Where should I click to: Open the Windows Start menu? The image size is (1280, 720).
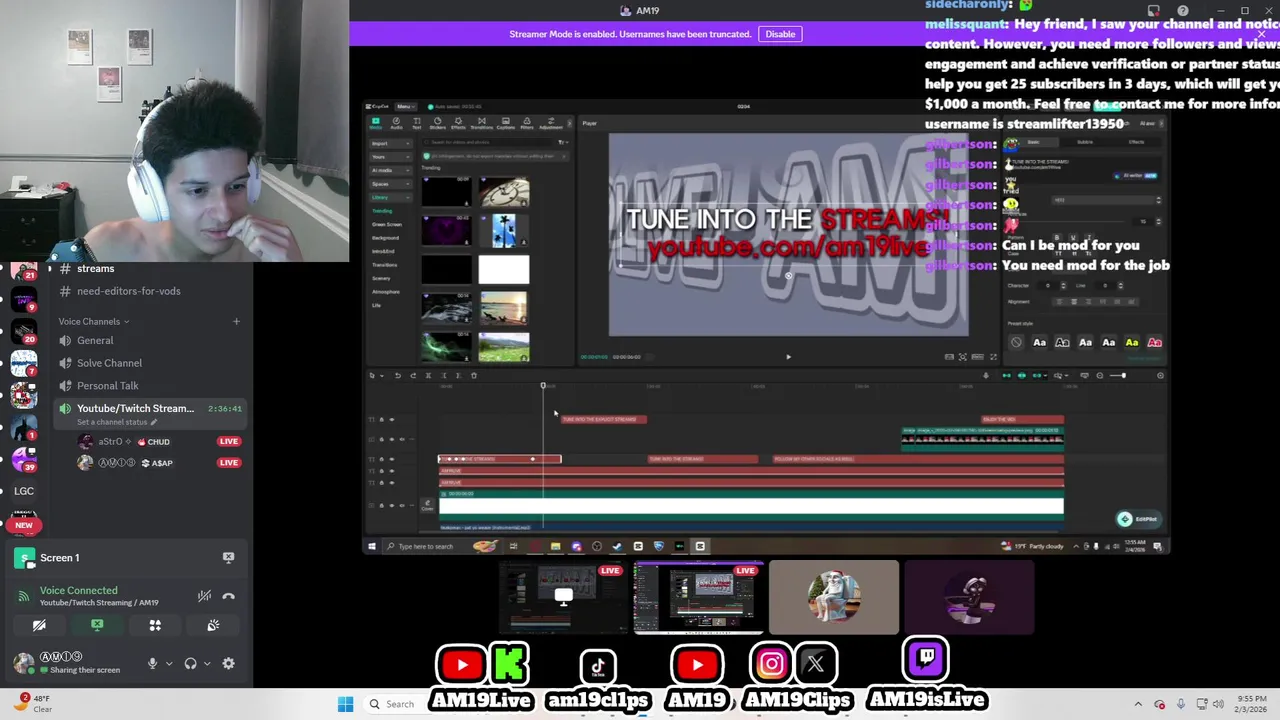coord(345,704)
